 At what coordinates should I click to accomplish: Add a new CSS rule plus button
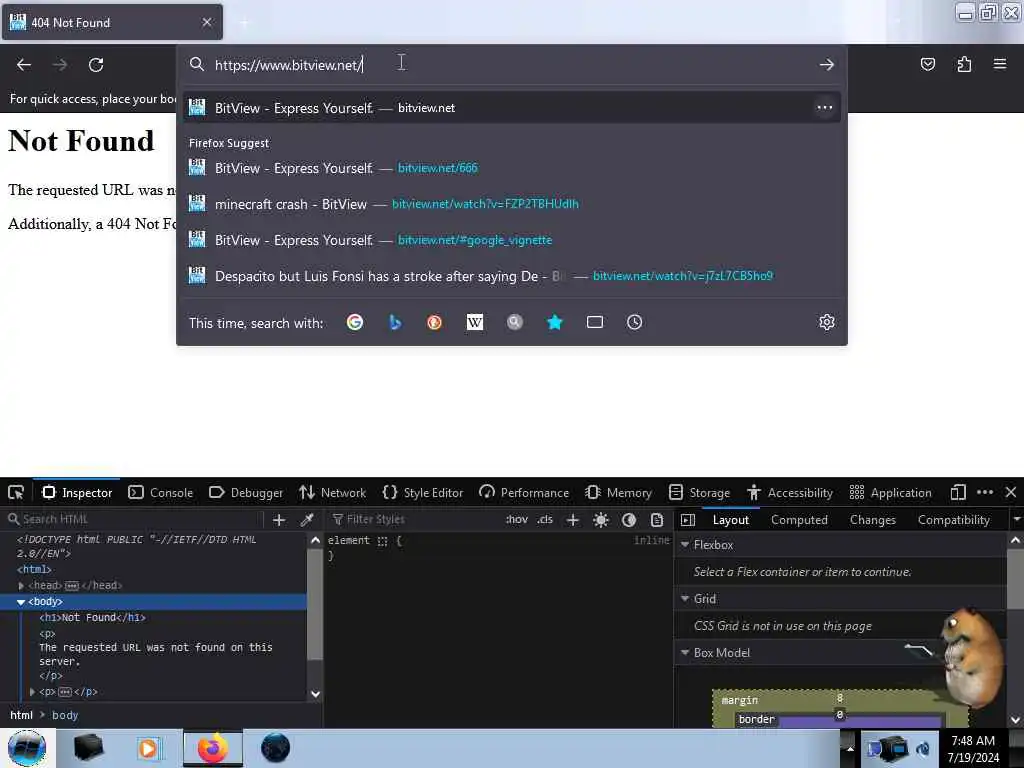tap(573, 520)
